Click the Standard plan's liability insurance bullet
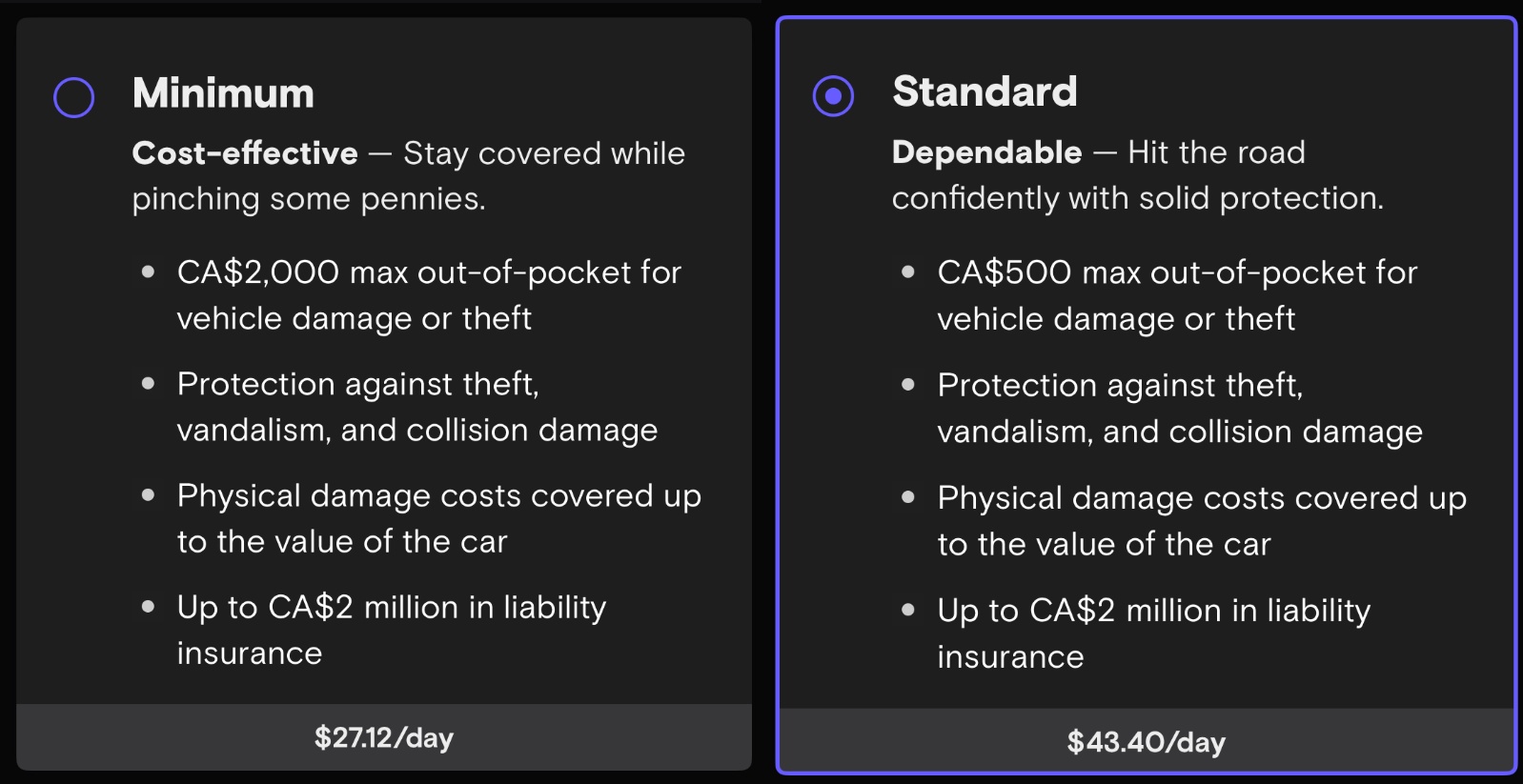Screen dimensions: 1523x784 click(x=1153, y=633)
